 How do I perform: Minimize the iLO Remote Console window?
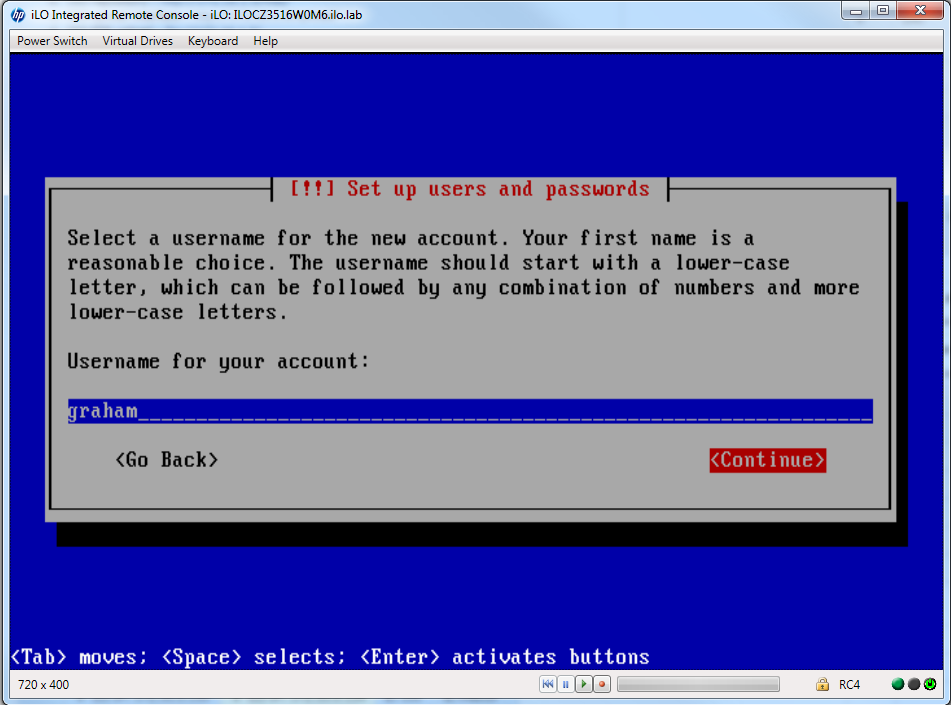click(x=855, y=11)
